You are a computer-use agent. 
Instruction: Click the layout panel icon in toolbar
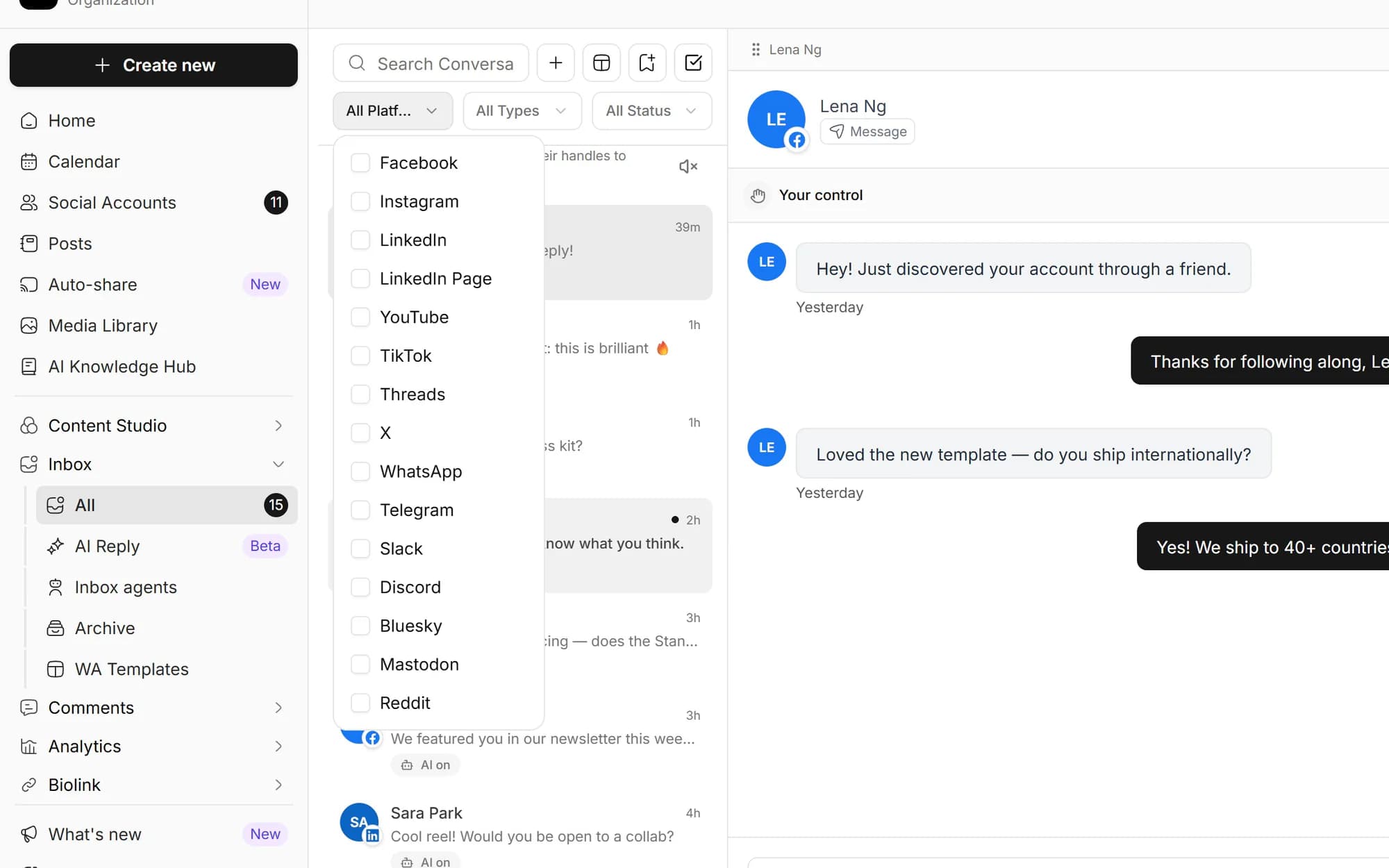601,63
